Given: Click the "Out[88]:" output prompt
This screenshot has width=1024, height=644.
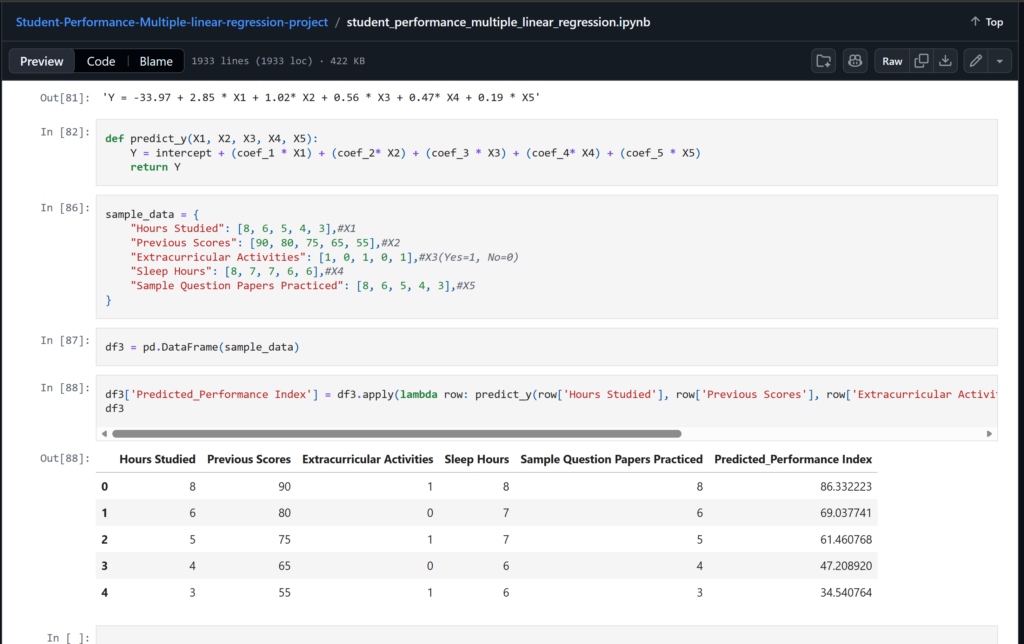Looking at the screenshot, I should click(x=65, y=459).
